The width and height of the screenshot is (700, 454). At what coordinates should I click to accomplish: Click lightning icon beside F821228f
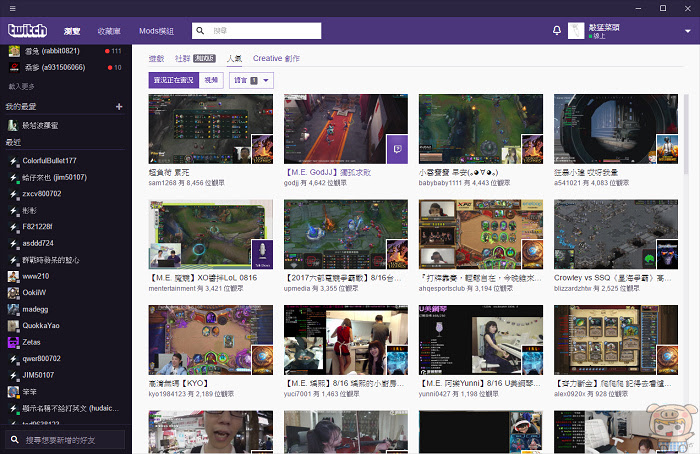[x=13, y=227]
